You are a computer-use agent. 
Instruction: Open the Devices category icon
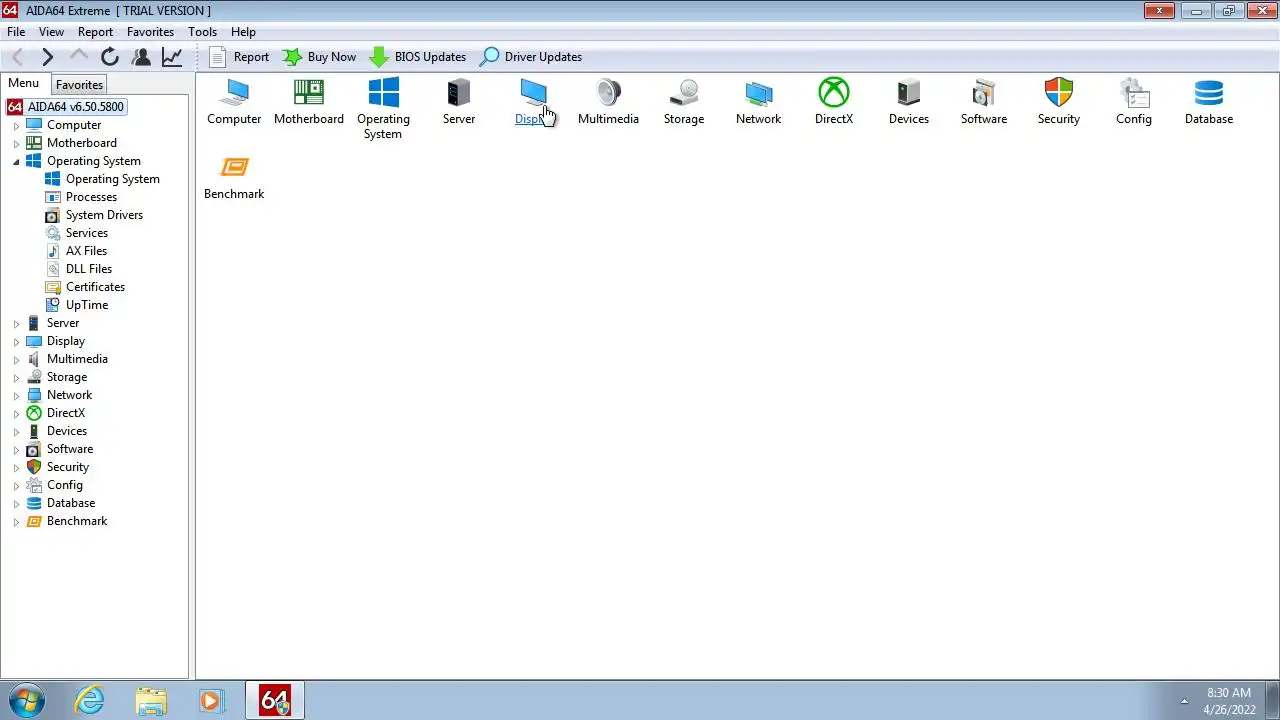coord(909,102)
